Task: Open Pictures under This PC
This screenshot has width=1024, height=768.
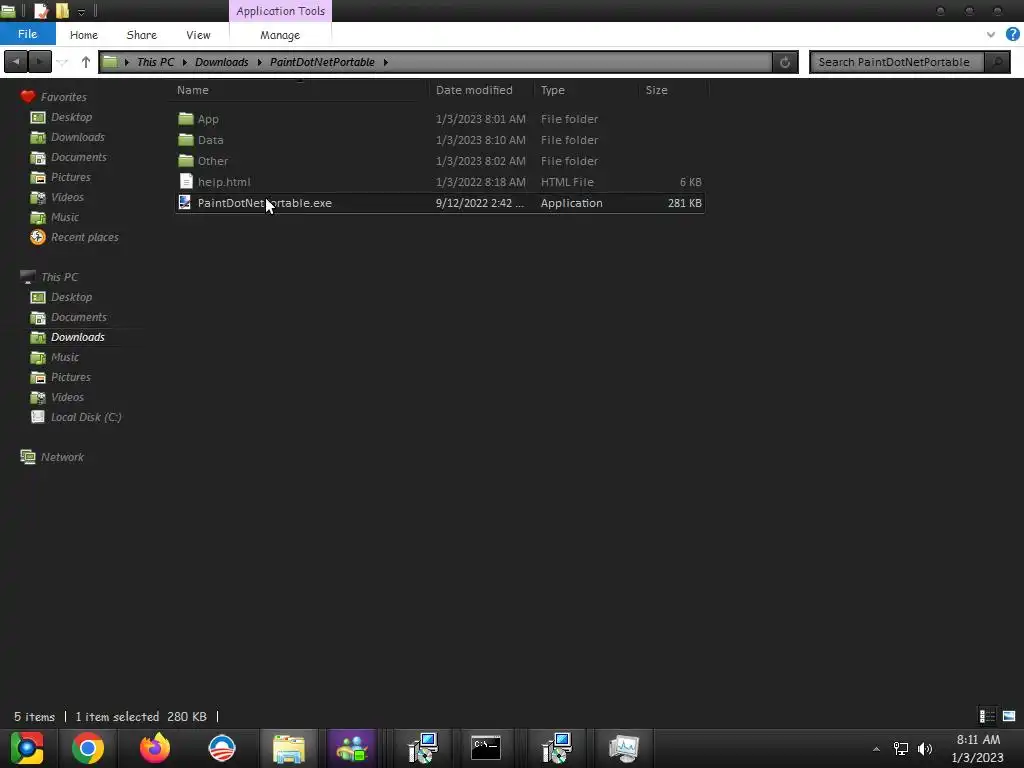Action: pos(61,377)
